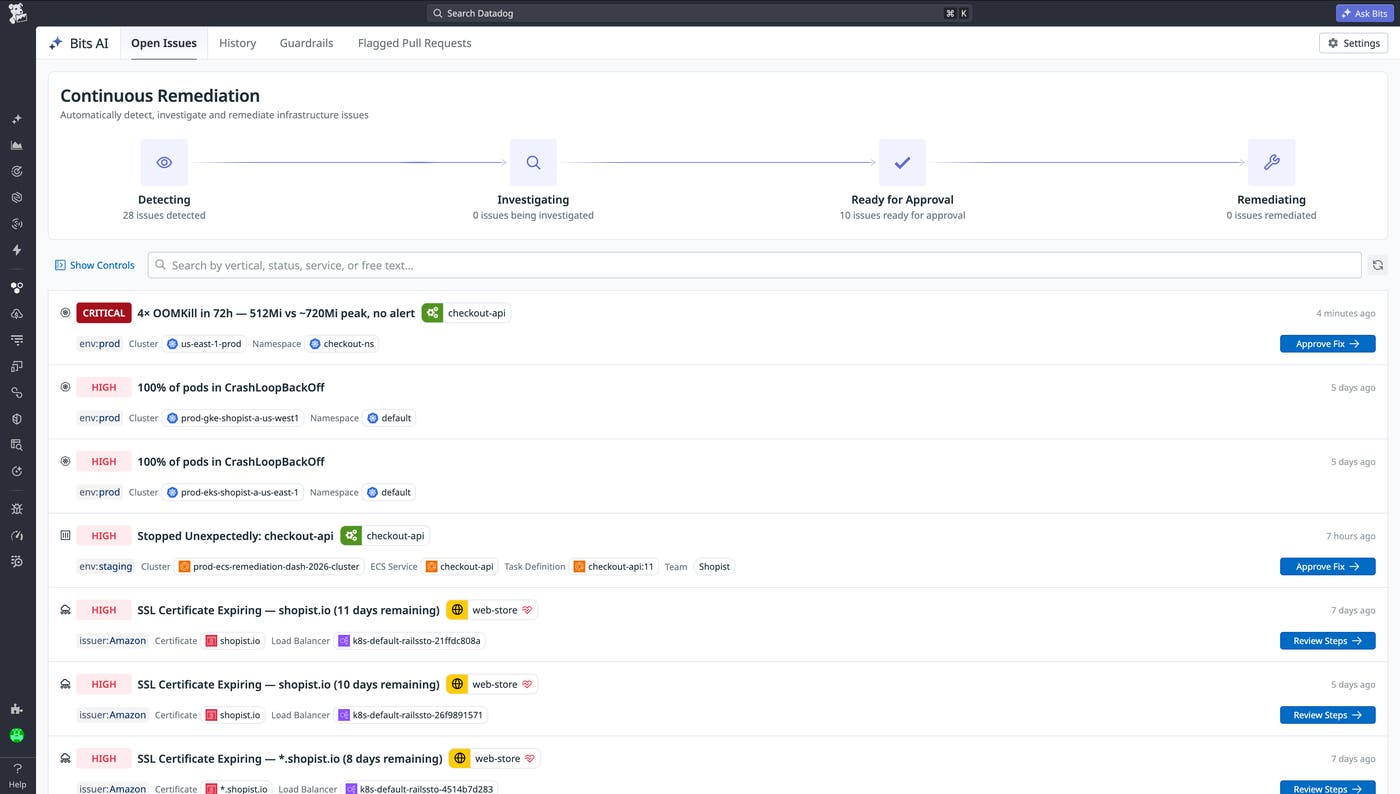Click the lightning bolt sidebar icon
1400x794 pixels.
point(17,250)
